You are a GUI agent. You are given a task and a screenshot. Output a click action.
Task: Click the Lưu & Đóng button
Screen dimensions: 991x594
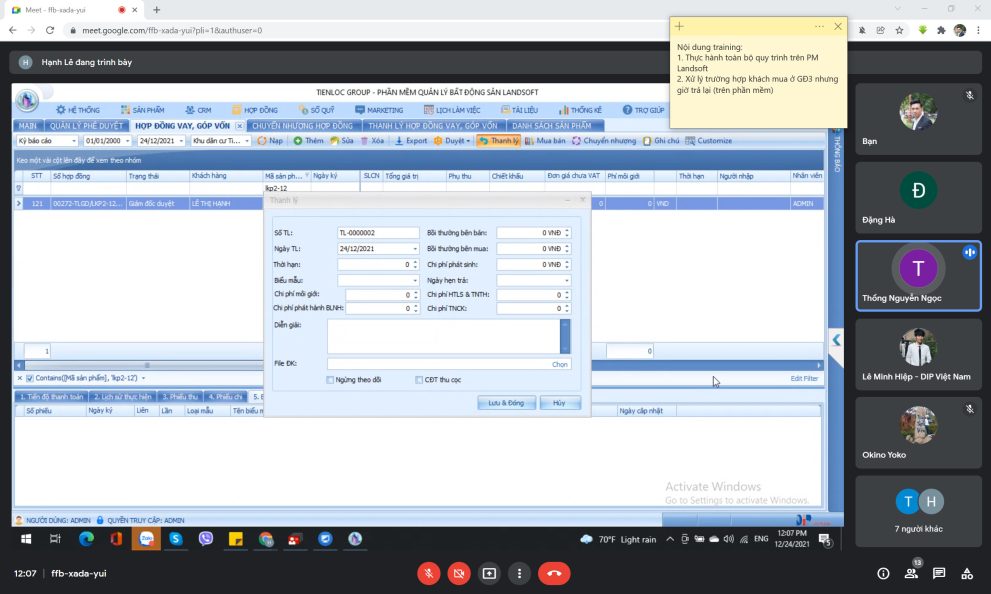[x=506, y=403]
